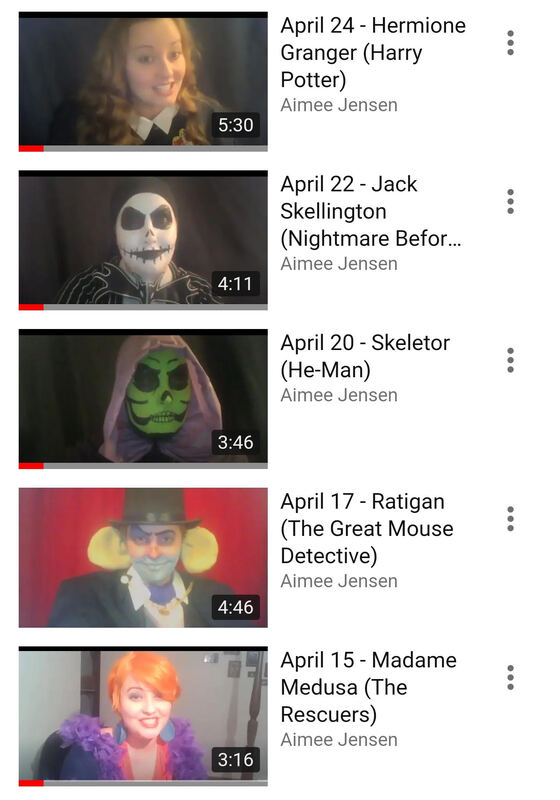
Task: Open title 'April 20 - Skeletor (He-Man)'
Action: 365,356
